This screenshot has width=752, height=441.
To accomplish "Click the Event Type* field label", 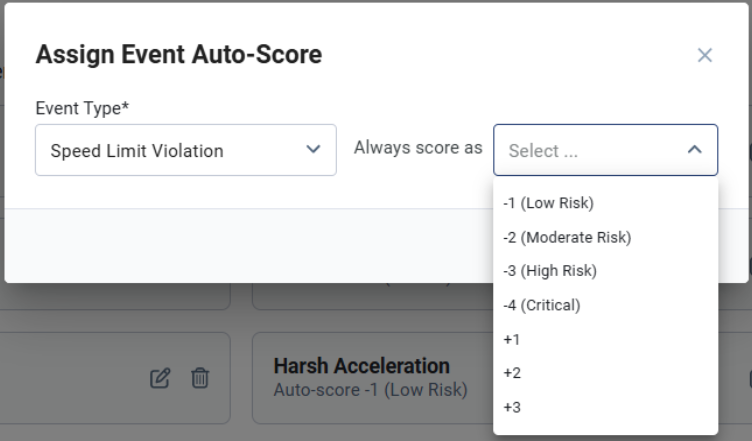I will coord(82,108).
